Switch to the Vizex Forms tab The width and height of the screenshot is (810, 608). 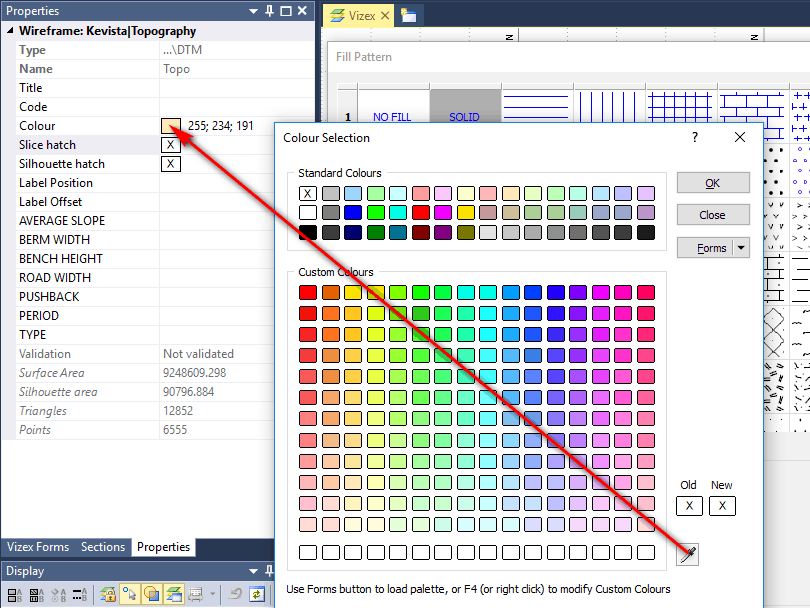click(38, 547)
